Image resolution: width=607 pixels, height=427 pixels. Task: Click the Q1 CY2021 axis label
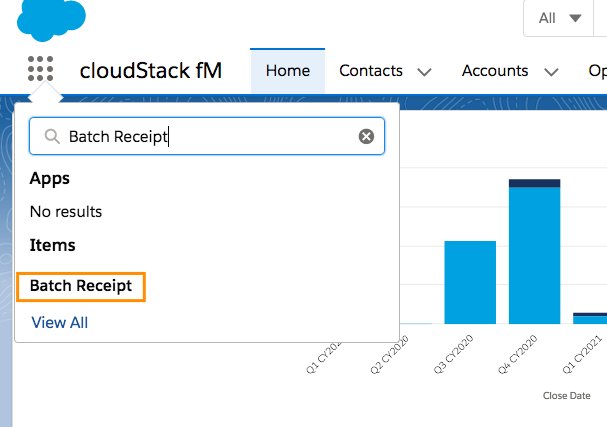click(582, 354)
